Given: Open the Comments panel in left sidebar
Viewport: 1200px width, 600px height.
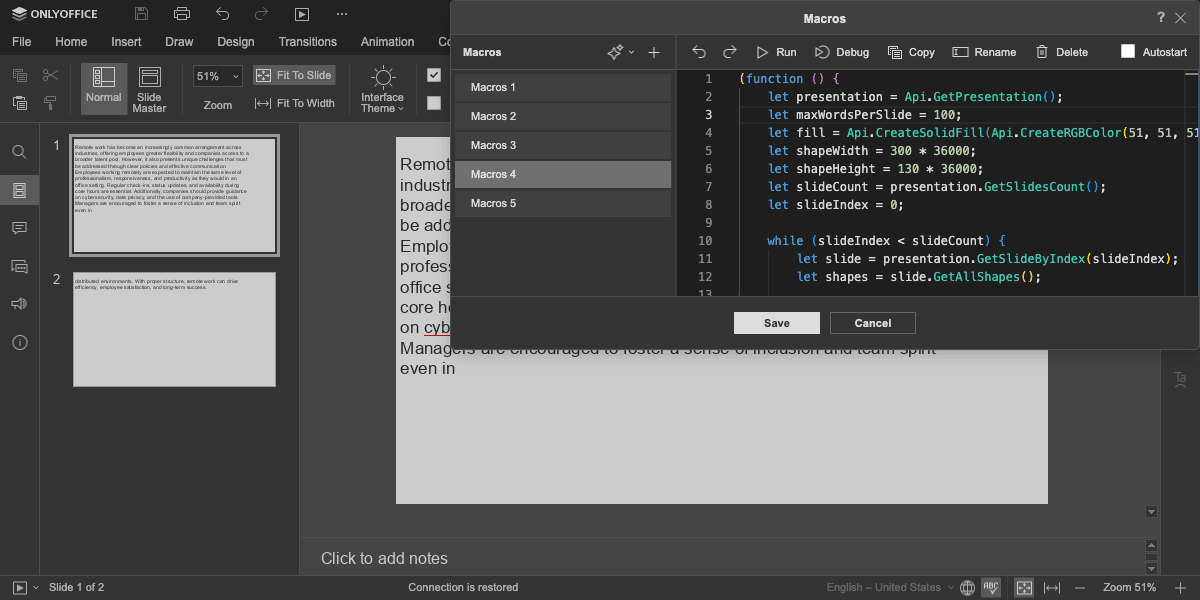Looking at the screenshot, I should click(19, 228).
